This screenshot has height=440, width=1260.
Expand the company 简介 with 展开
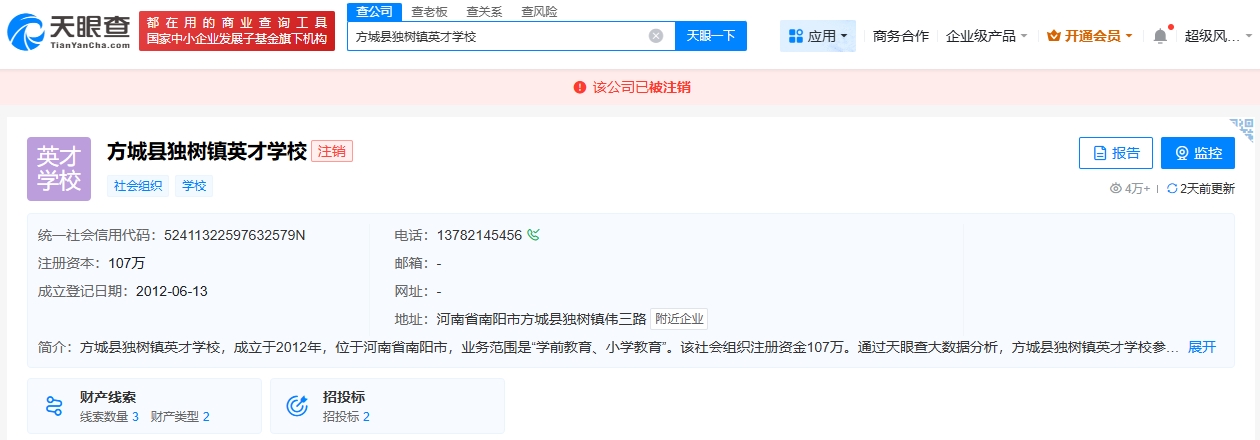[x=1201, y=347]
